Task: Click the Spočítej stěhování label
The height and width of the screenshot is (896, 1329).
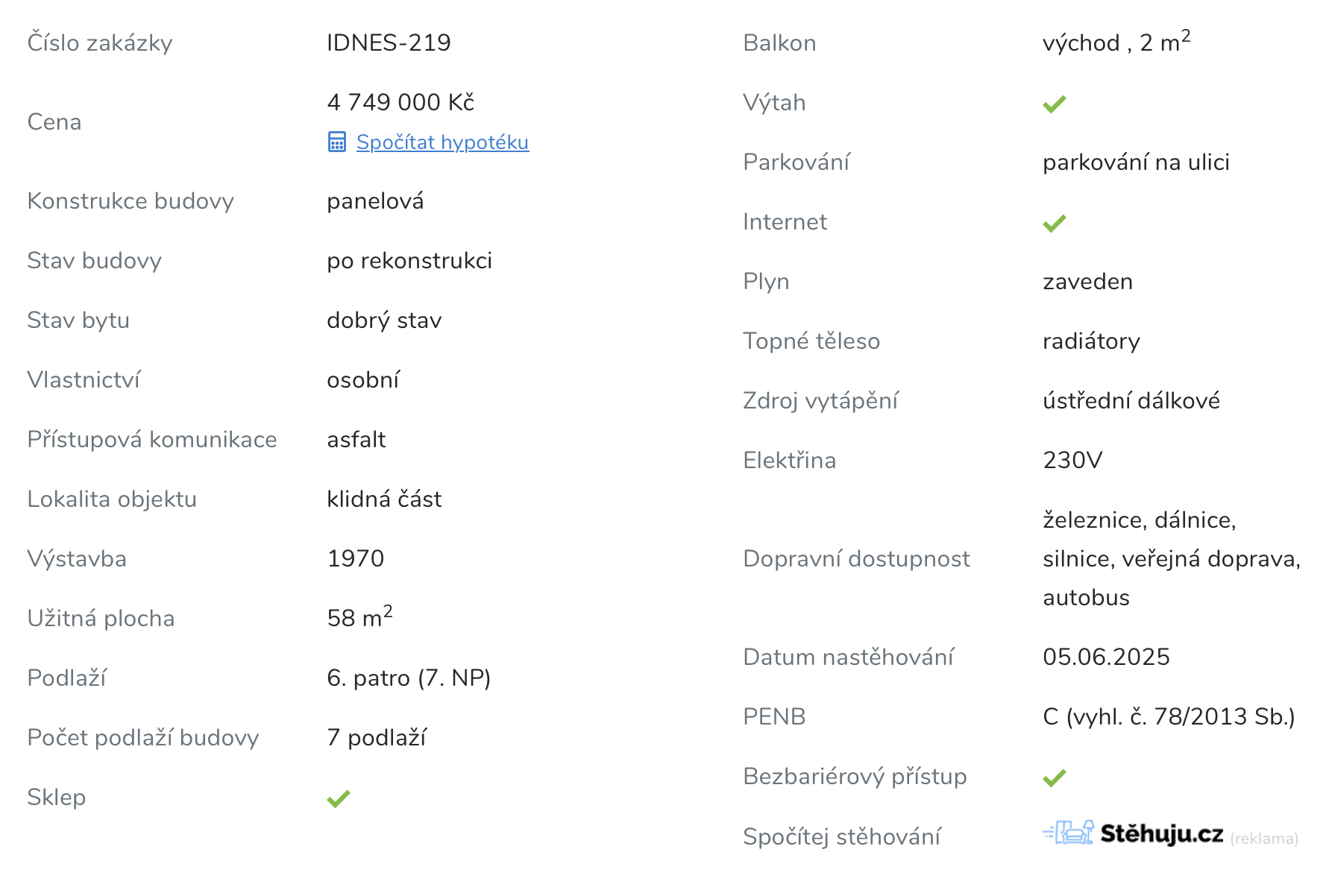Action: [842, 836]
